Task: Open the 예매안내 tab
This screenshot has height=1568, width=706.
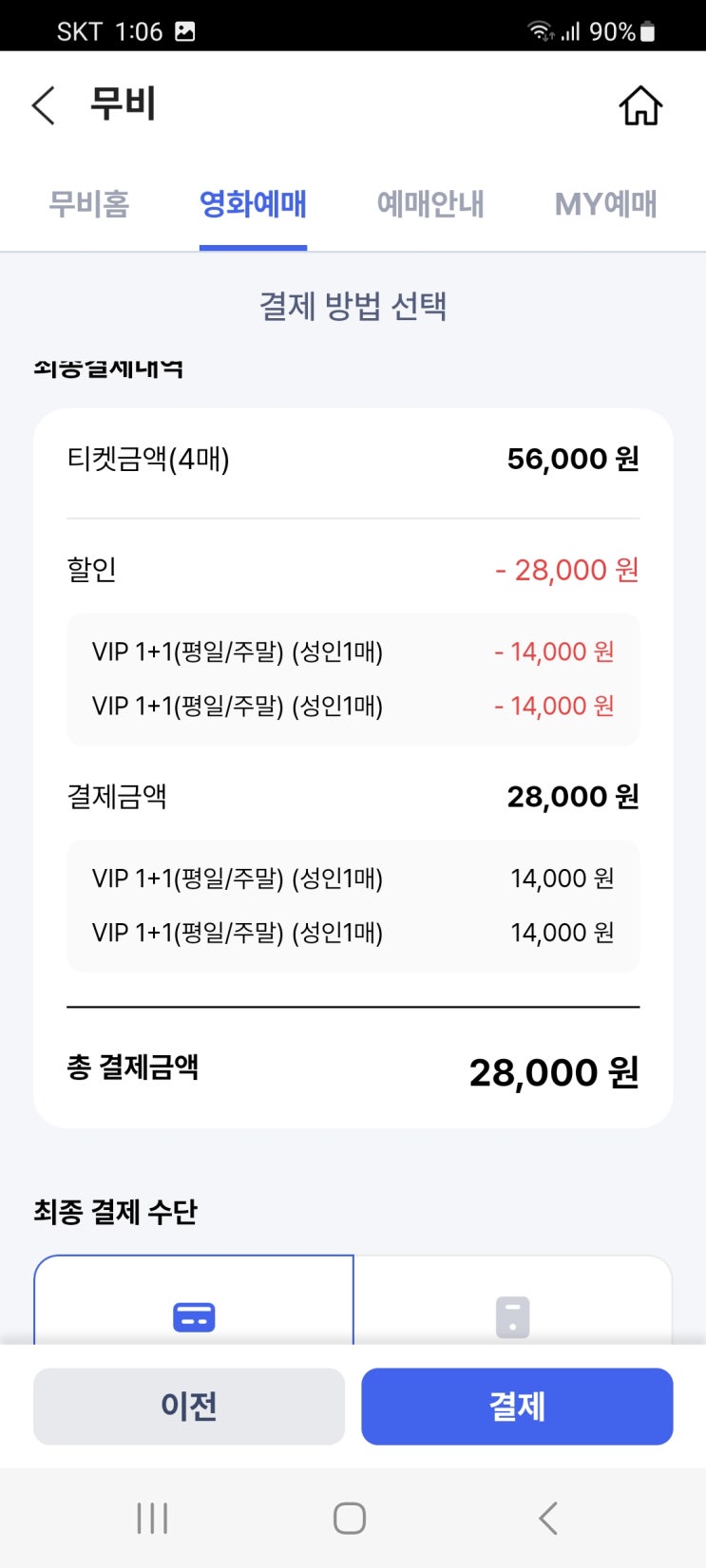Action: click(x=430, y=204)
